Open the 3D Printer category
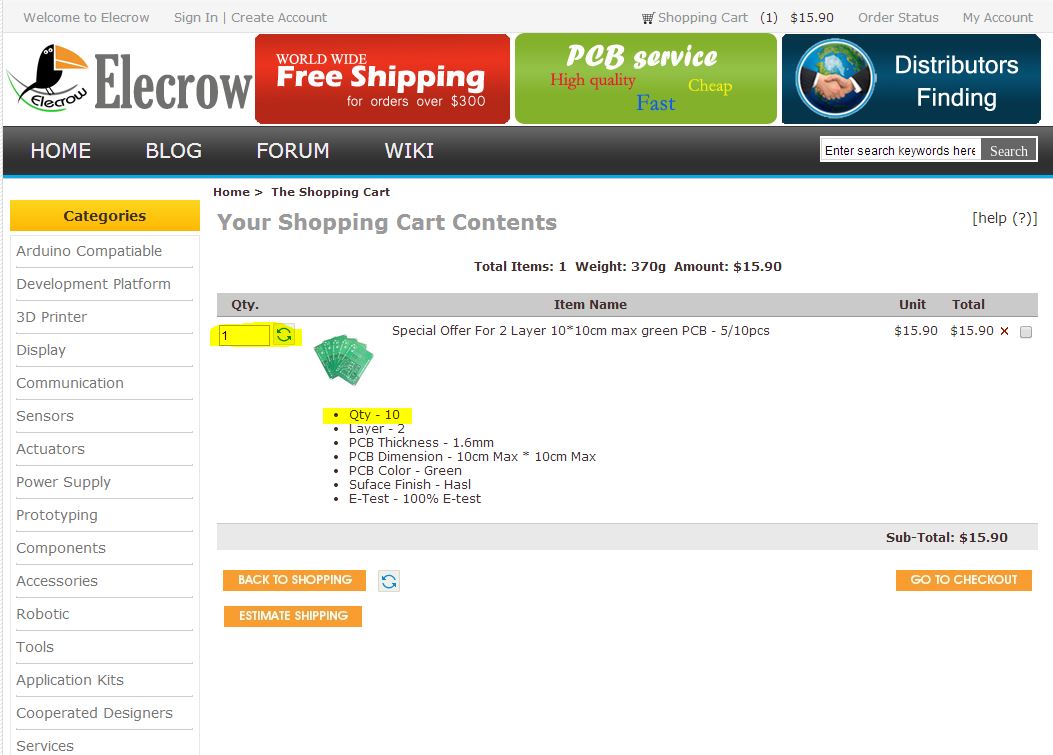The image size is (1053, 755). point(52,317)
